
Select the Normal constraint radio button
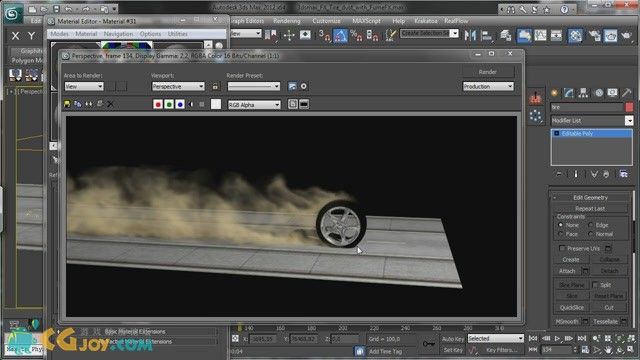(591, 234)
